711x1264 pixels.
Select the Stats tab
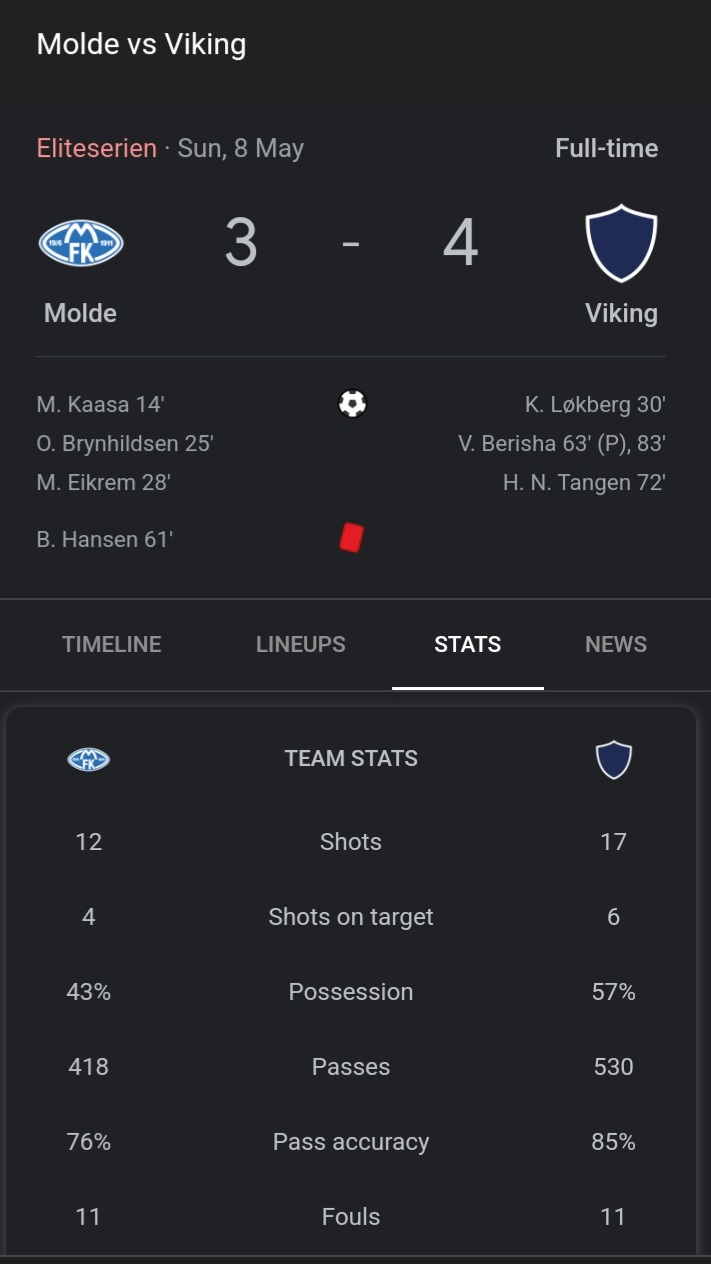(468, 644)
